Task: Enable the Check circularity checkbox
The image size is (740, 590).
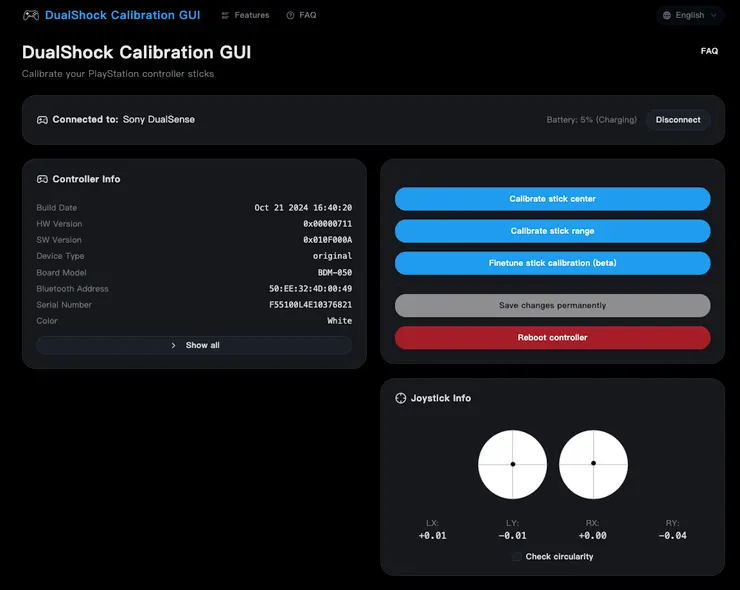Action: click(x=516, y=557)
